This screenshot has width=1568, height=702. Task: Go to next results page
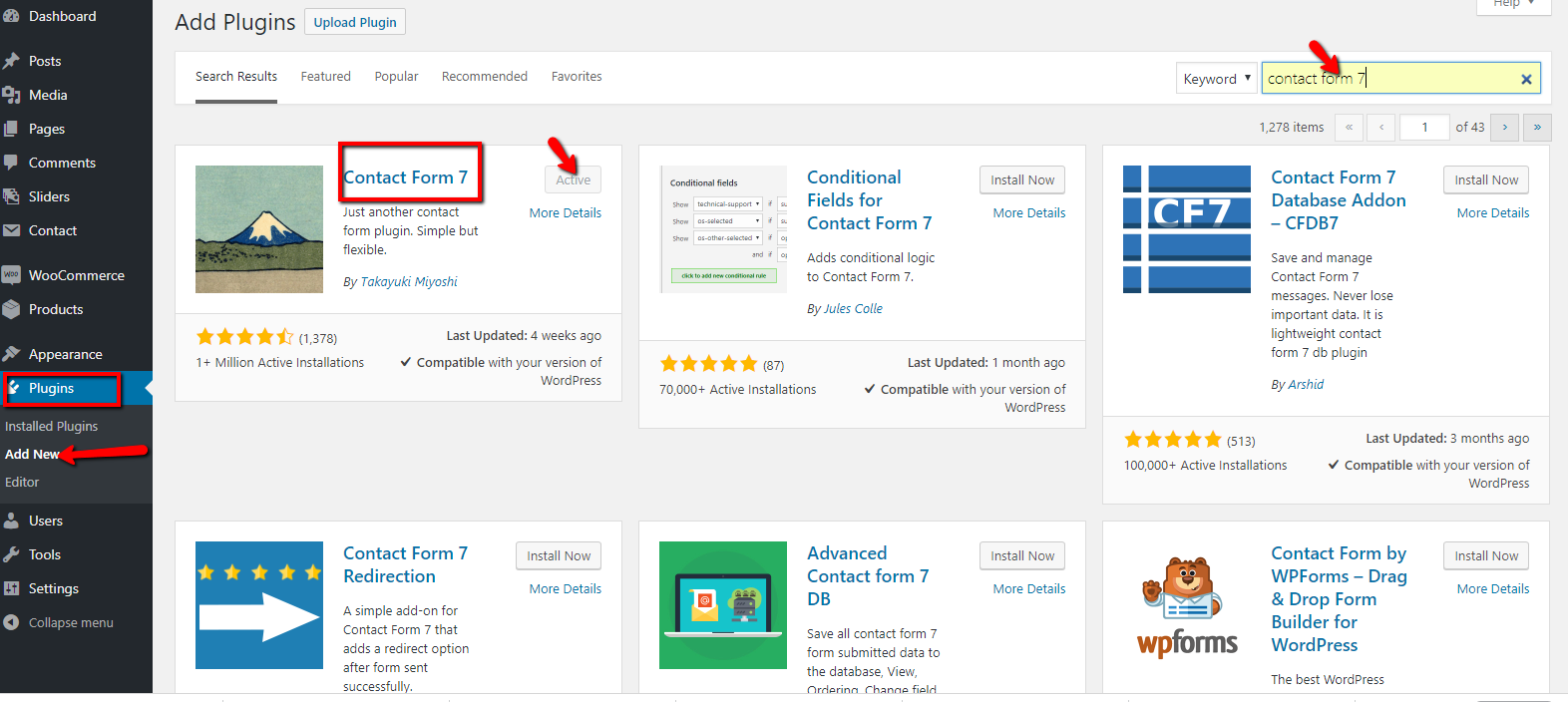(1505, 127)
